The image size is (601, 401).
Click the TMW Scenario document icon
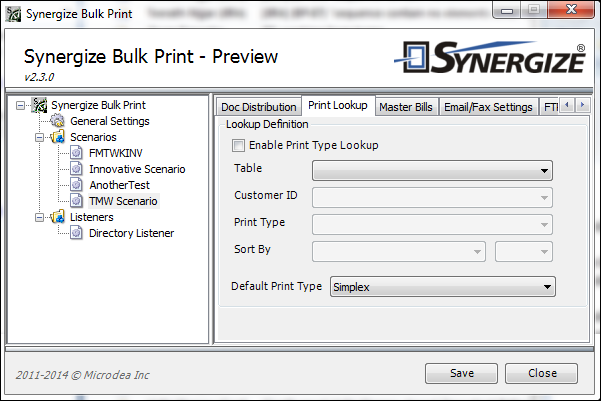[x=76, y=201]
